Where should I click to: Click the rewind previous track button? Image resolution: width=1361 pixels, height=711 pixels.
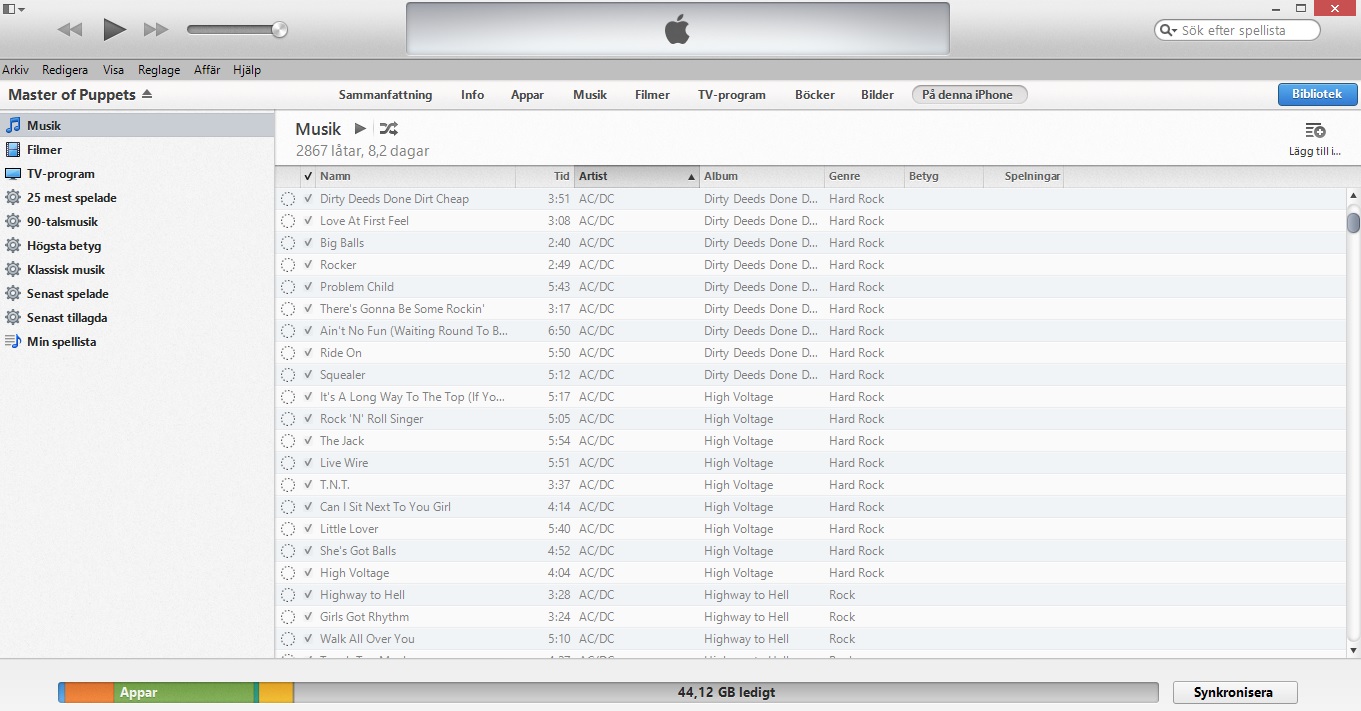[x=70, y=30]
